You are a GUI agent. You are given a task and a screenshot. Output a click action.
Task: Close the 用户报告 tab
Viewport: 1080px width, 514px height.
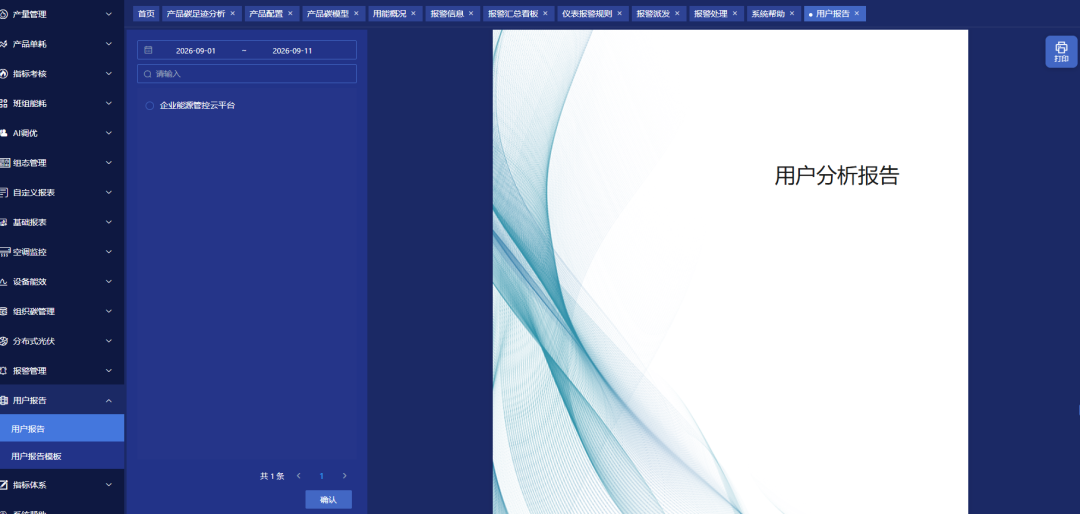857,13
